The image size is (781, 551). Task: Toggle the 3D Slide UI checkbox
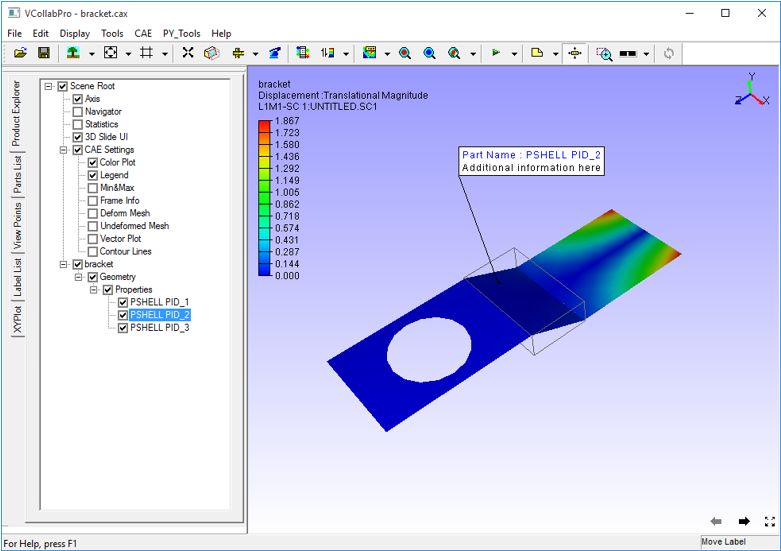pyautogui.click(x=78, y=137)
